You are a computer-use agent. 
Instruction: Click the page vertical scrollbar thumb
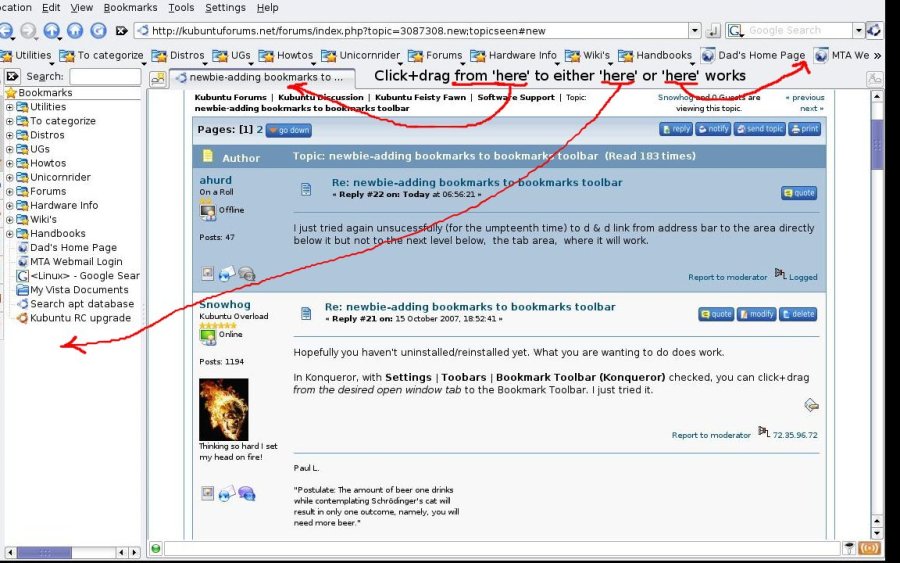pos(877,144)
